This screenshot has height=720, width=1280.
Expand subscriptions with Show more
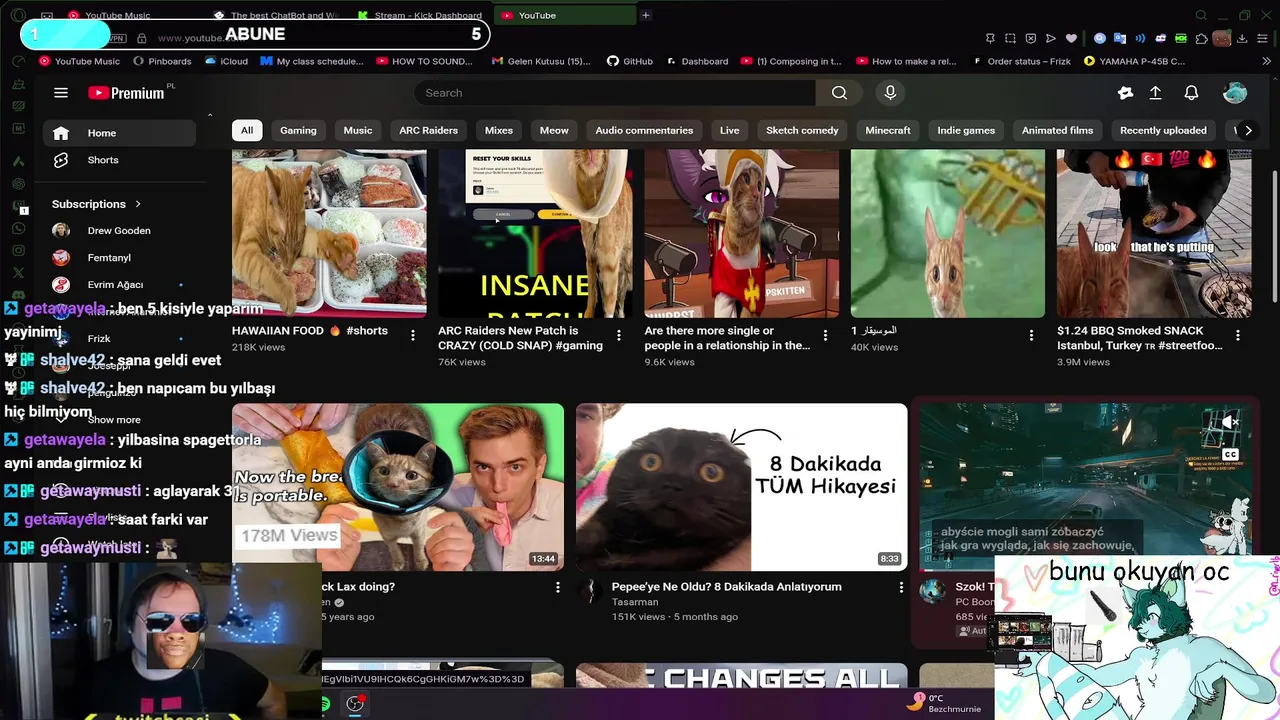114,420
